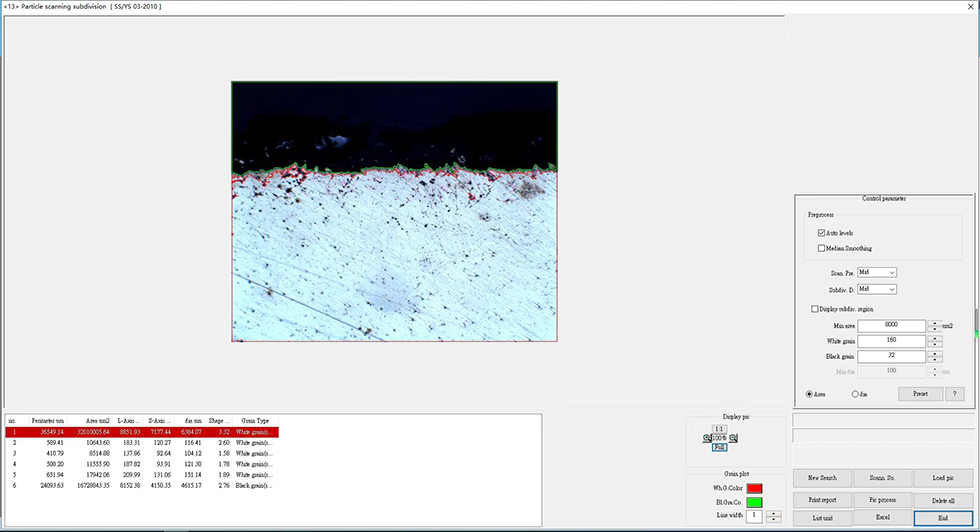Expand the Subdiv. D. dropdown
This screenshot has height=532, width=980.
(x=876, y=289)
